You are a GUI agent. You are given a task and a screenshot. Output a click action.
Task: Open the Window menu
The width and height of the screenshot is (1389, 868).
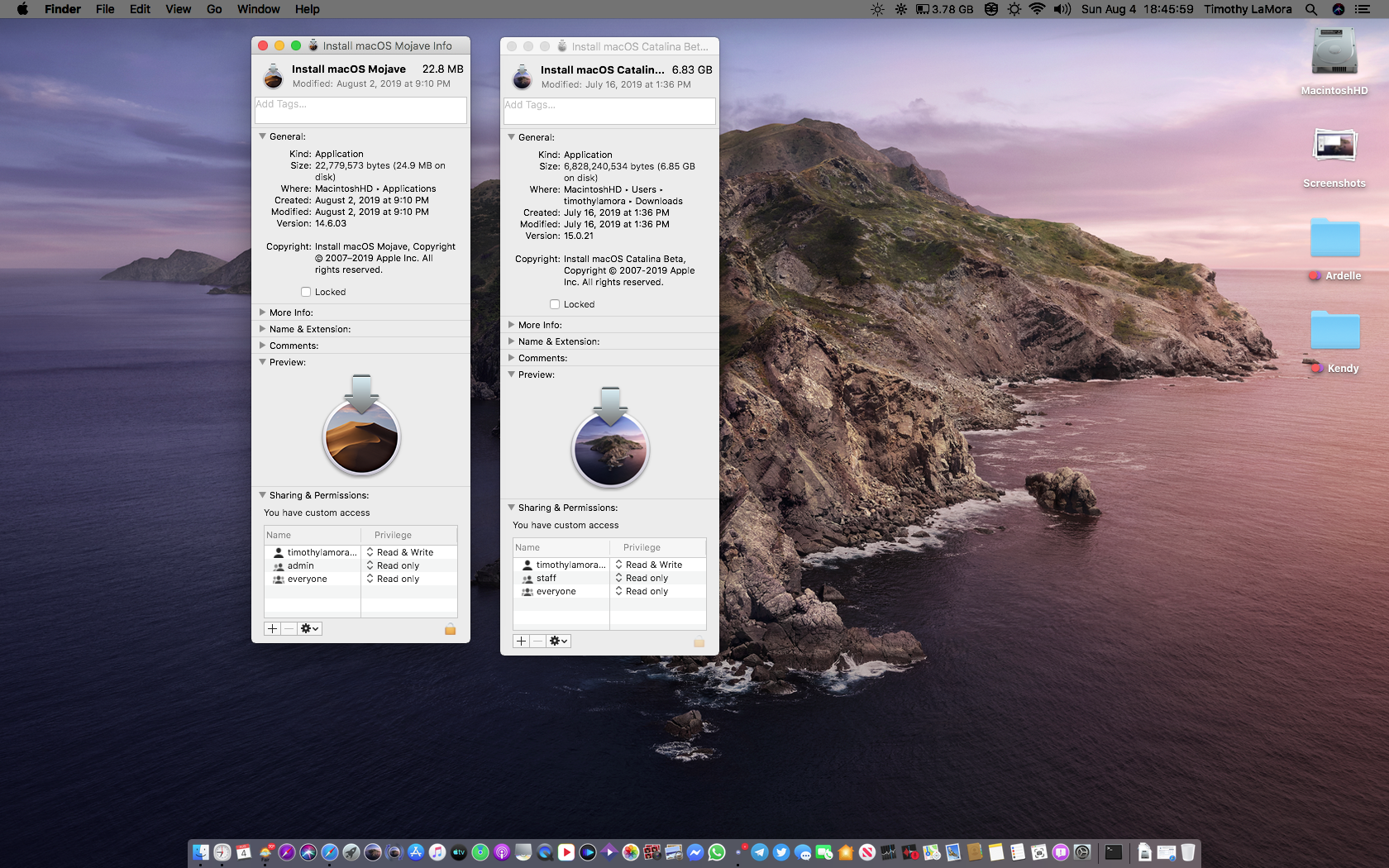(x=259, y=9)
